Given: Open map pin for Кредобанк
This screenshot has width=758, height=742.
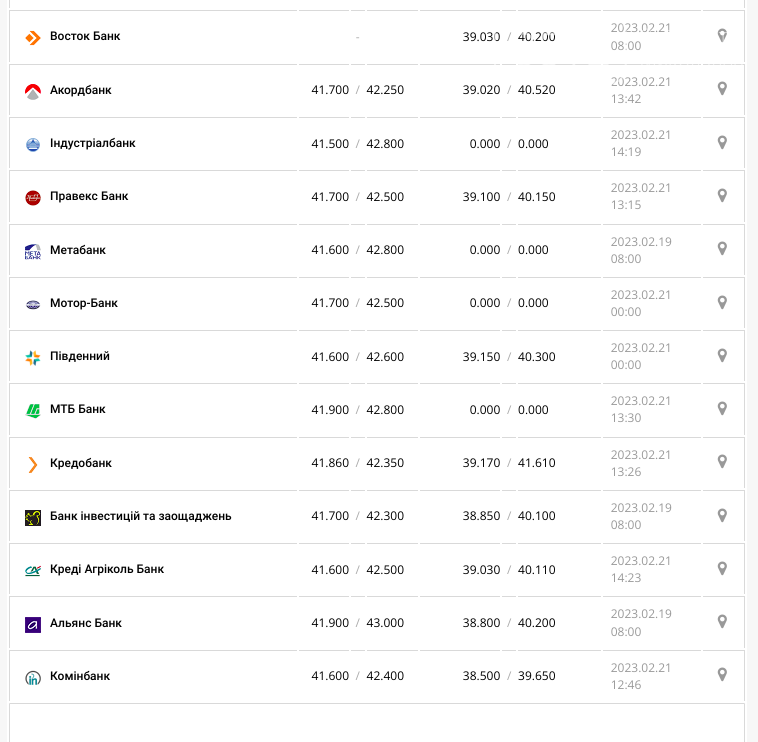Looking at the screenshot, I should coord(722,462).
